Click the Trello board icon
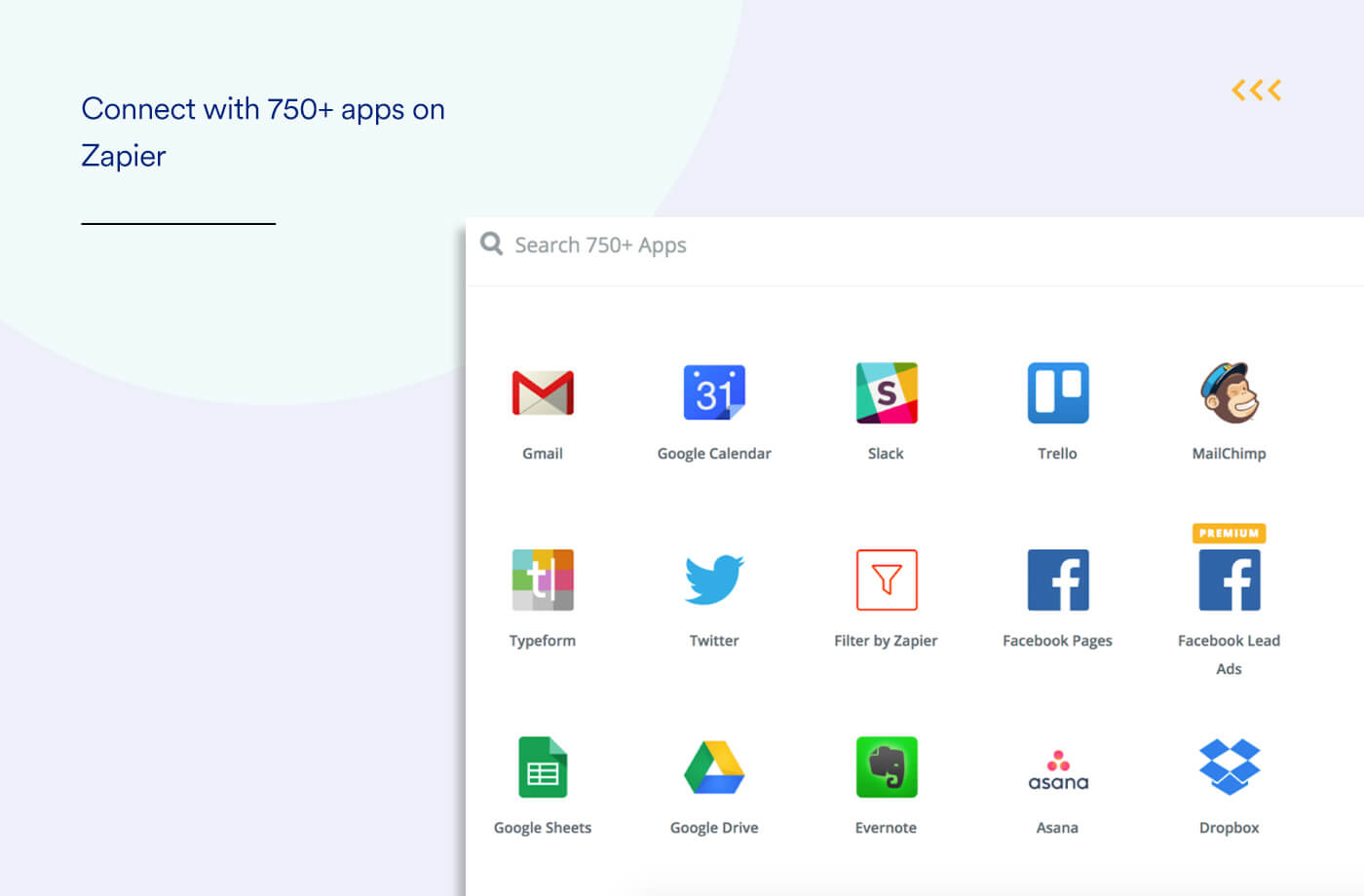This screenshot has height=896, width=1364. click(1058, 392)
